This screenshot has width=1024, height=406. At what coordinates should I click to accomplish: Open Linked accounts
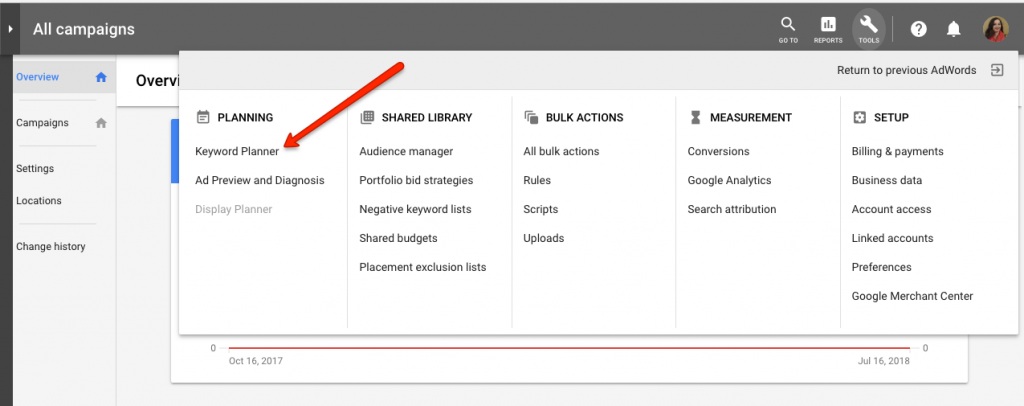892,238
